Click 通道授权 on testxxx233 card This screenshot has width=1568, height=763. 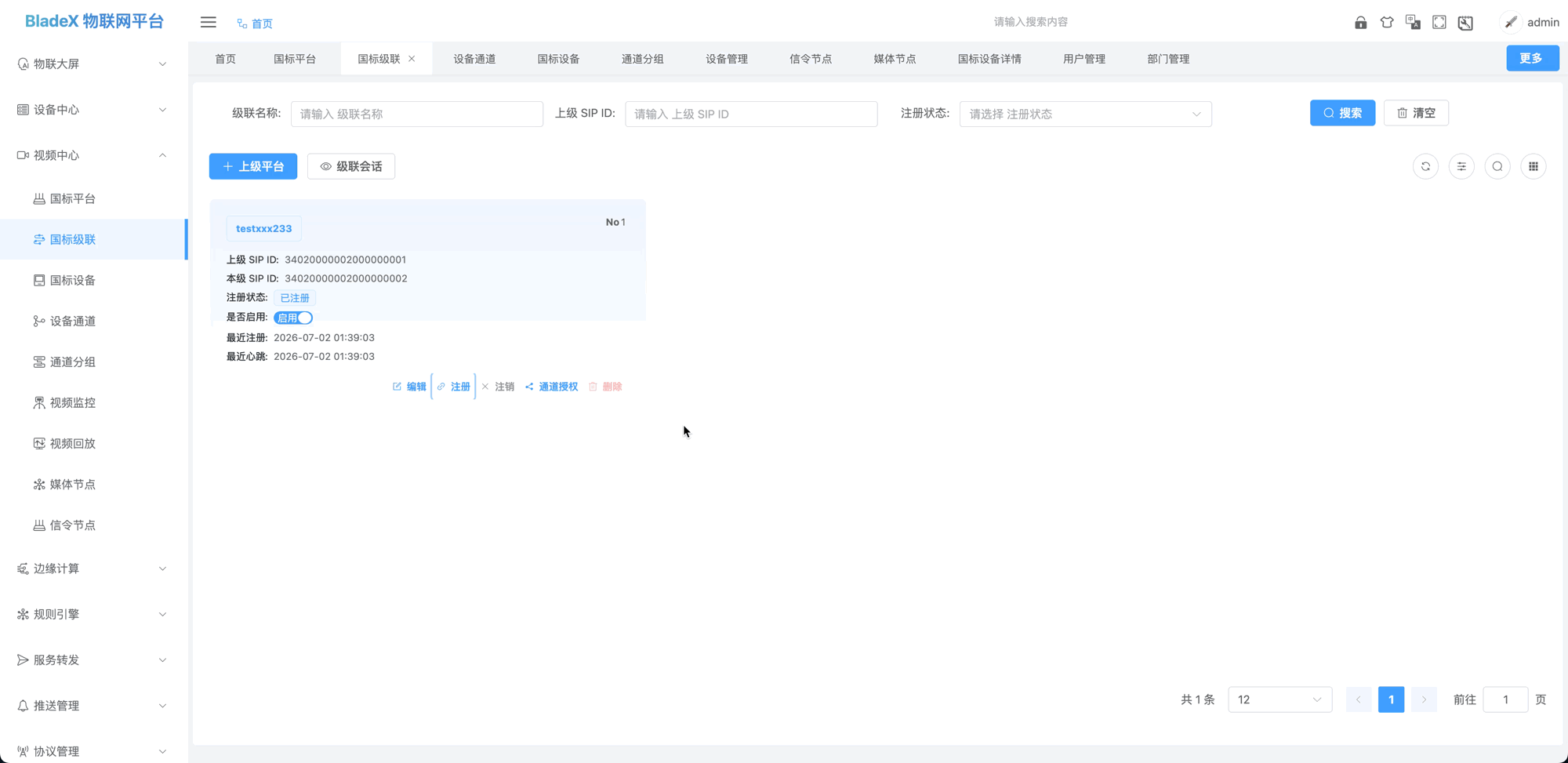click(x=551, y=387)
